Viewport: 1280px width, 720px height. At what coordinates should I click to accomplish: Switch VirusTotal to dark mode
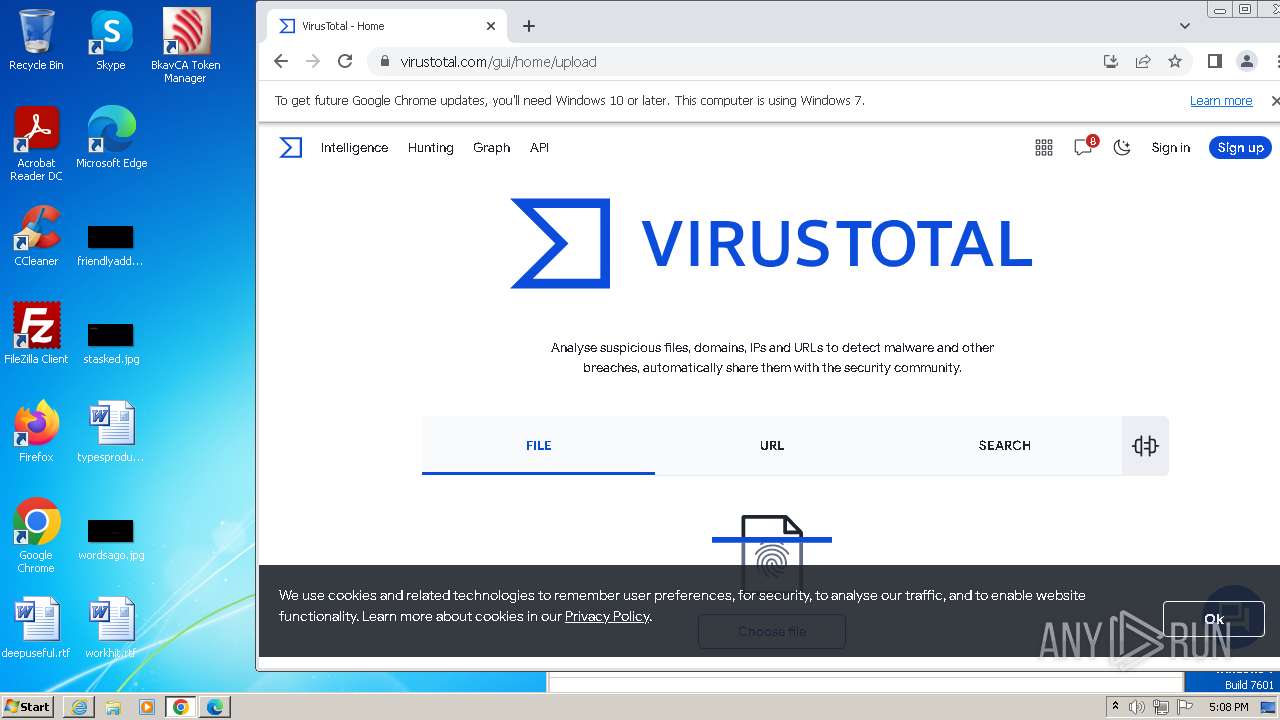(1122, 148)
